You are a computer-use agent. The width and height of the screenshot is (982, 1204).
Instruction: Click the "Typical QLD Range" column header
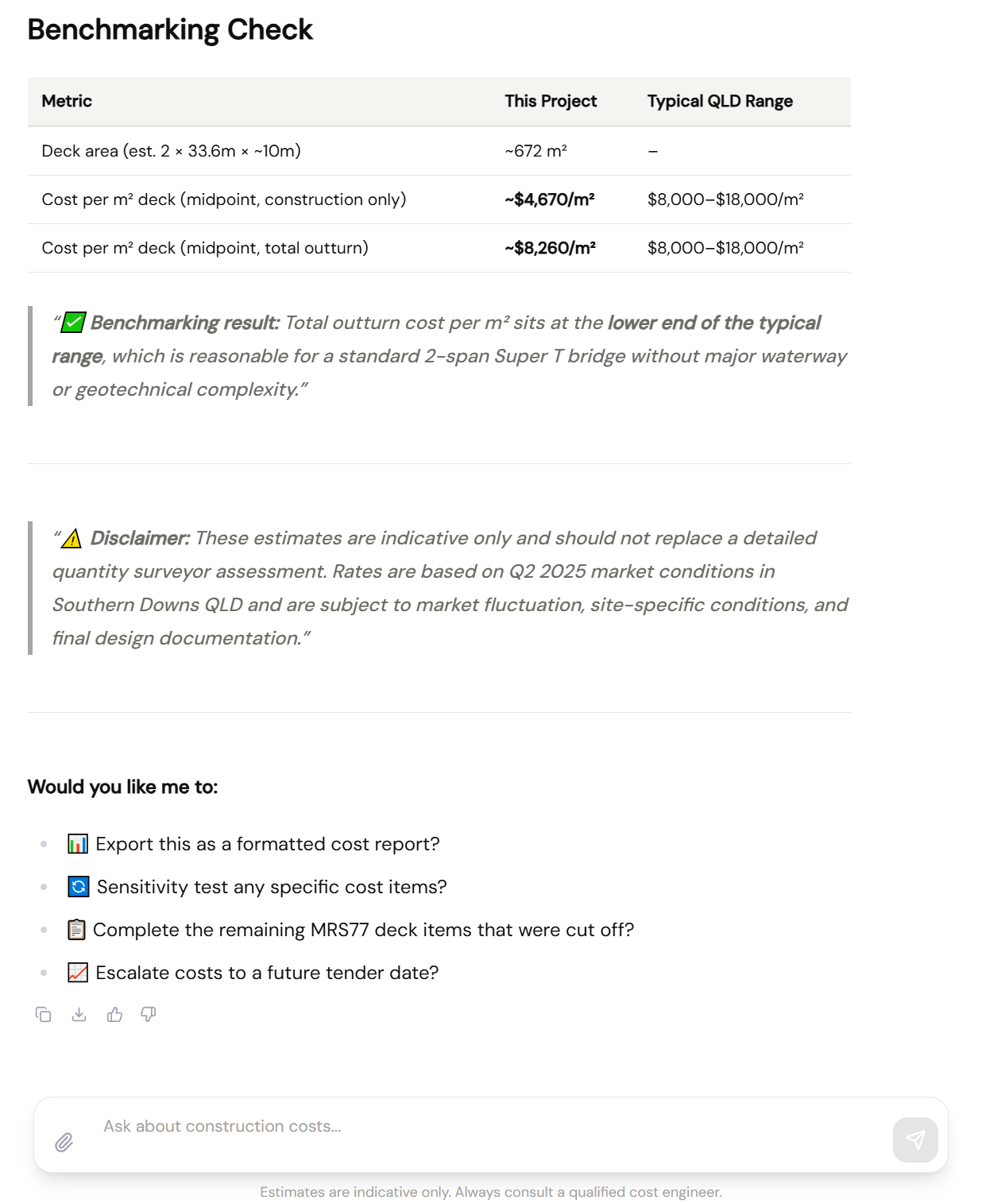720,101
